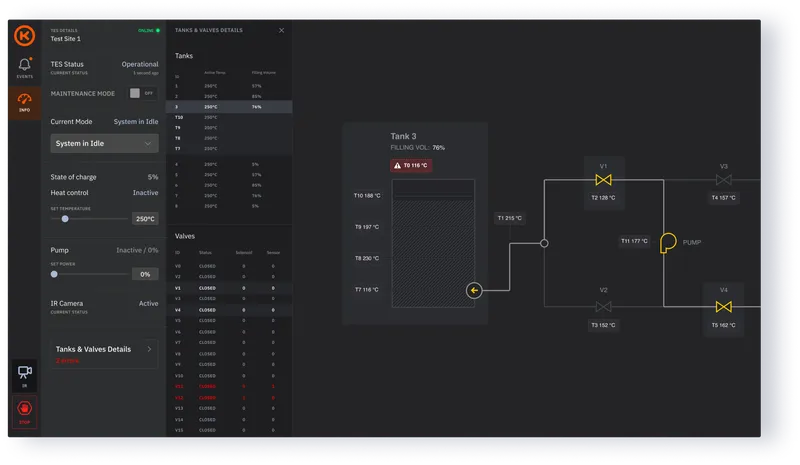Click the Tank 3 title in diagram
This screenshot has width=800, height=465.
point(403,136)
